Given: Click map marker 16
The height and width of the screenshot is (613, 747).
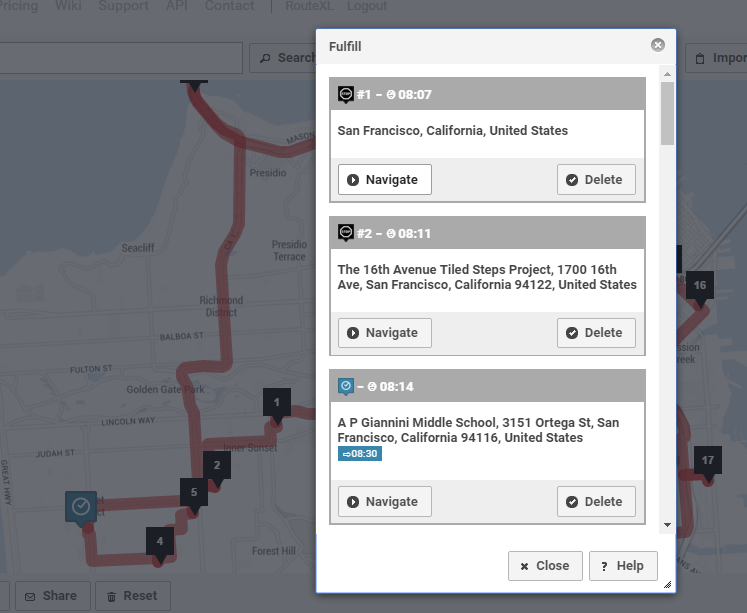Looking at the screenshot, I should point(699,288).
